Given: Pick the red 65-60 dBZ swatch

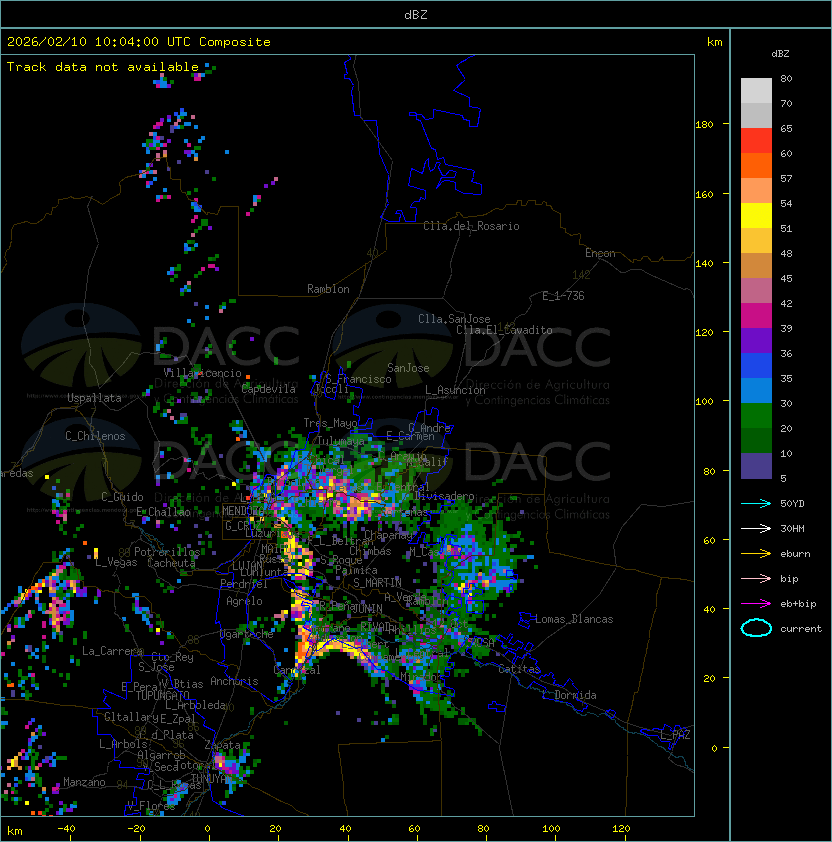Looking at the screenshot, I should point(756,141).
